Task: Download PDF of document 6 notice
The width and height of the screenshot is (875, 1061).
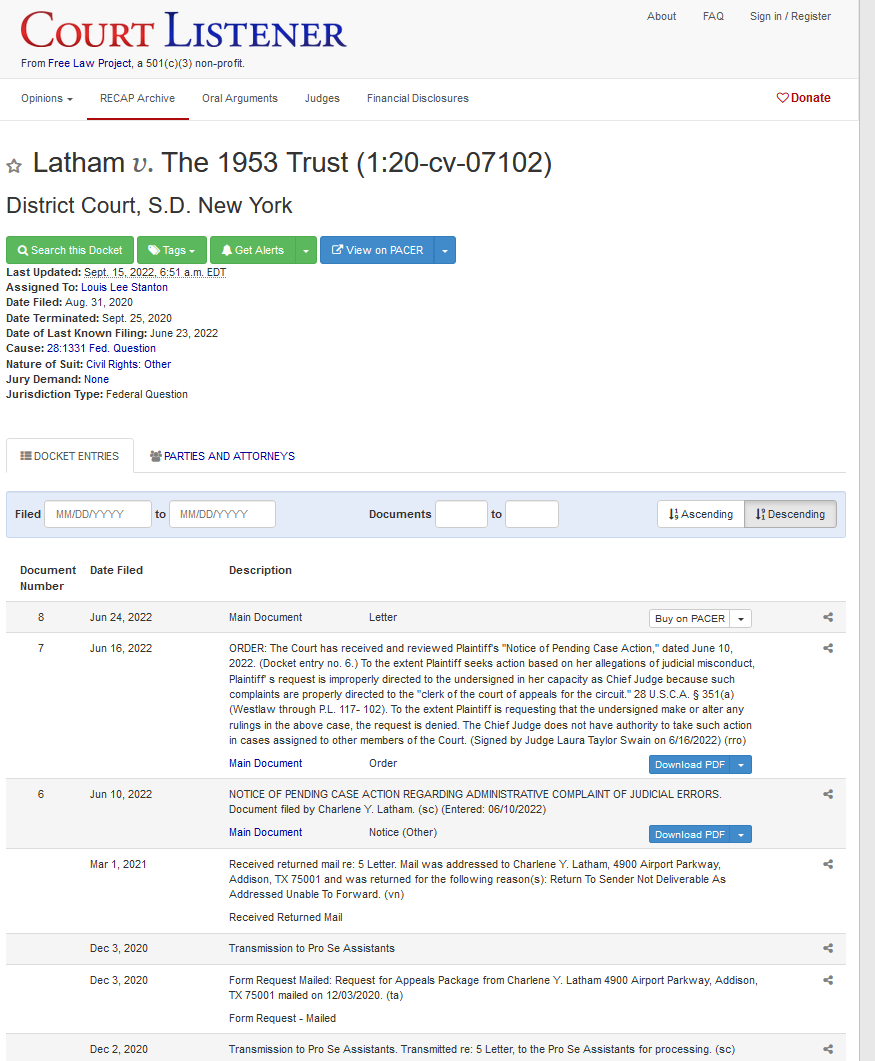Action: pyautogui.click(x=690, y=834)
